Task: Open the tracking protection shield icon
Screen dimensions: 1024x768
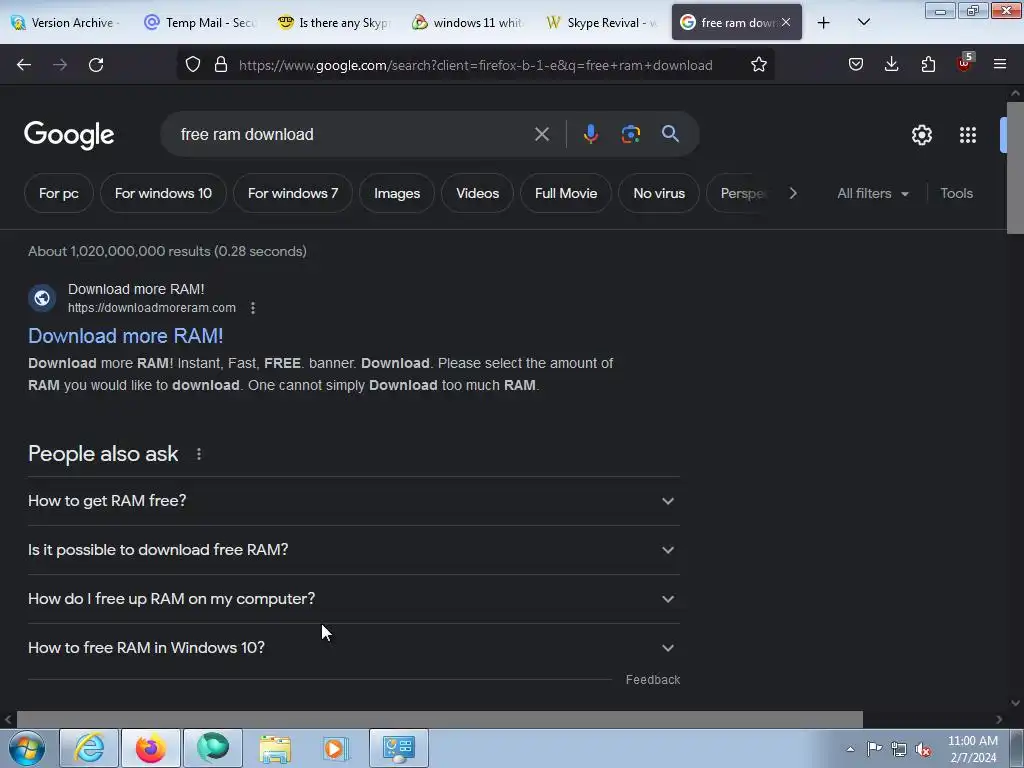Action: [193, 65]
